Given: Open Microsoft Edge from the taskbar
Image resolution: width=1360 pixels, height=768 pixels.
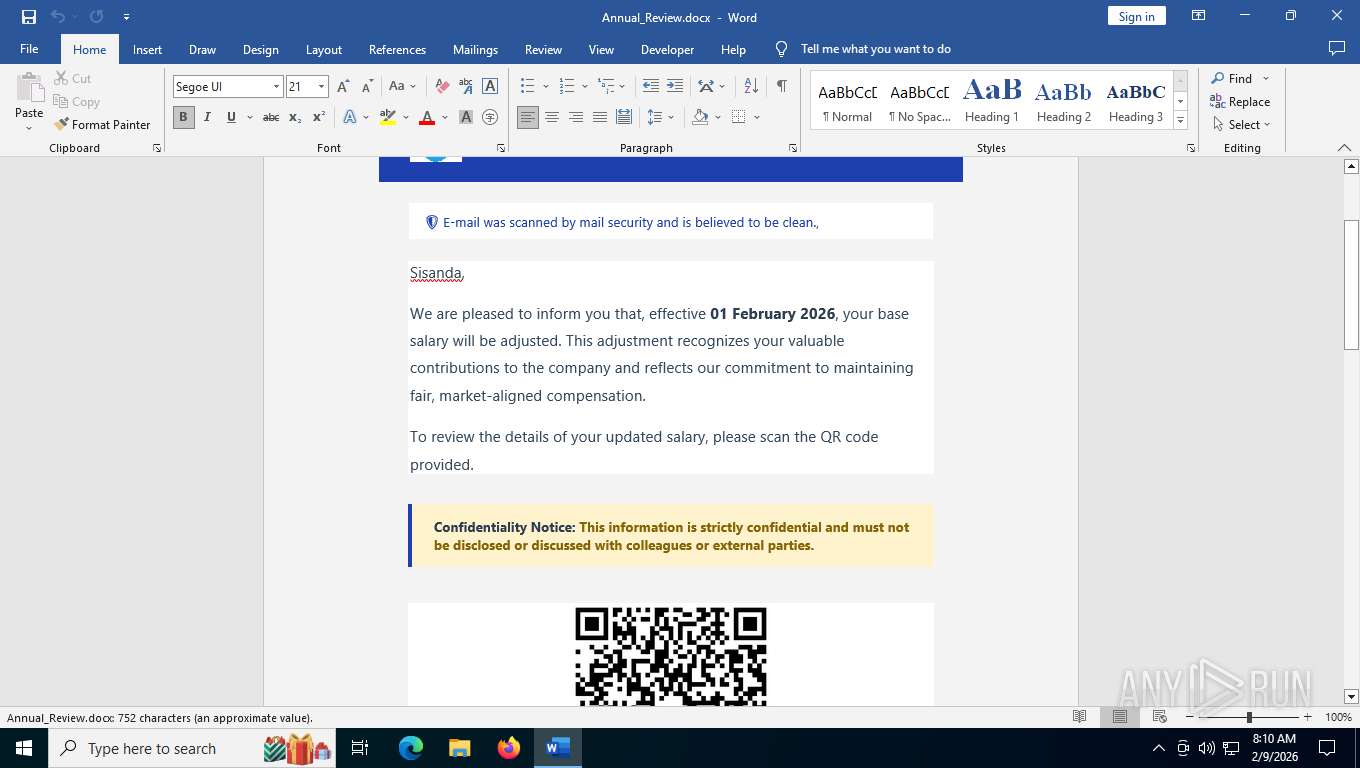Looking at the screenshot, I should click(411, 748).
